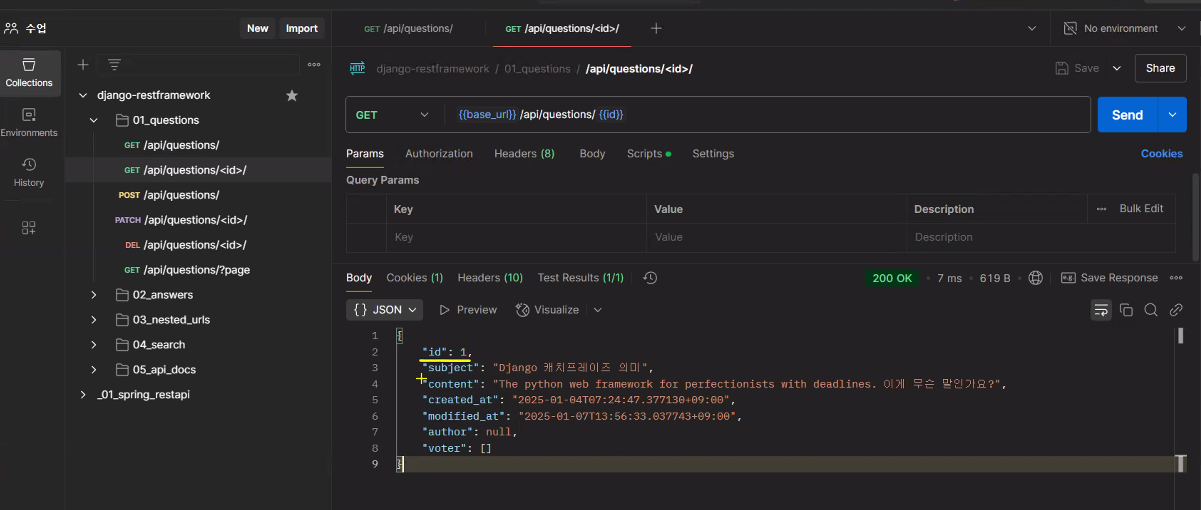Open the JSON format dropdown
The image size is (1201, 510).
coord(385,310)
